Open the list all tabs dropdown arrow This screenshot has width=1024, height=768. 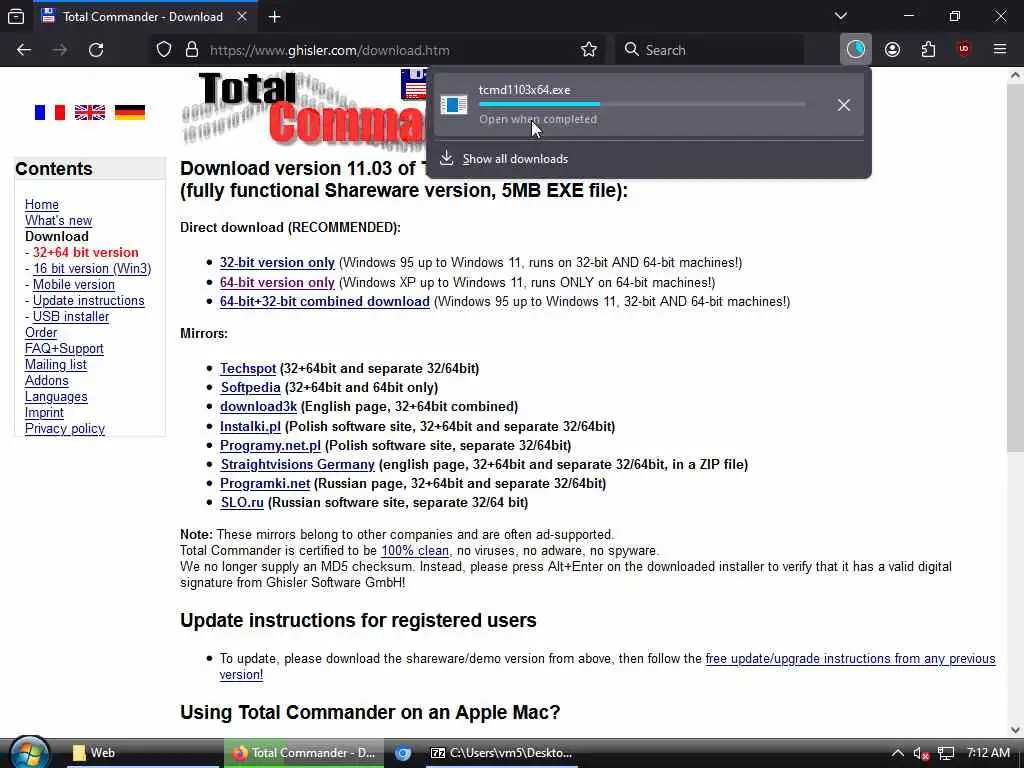pyautogui.click(x=840, y=16)
